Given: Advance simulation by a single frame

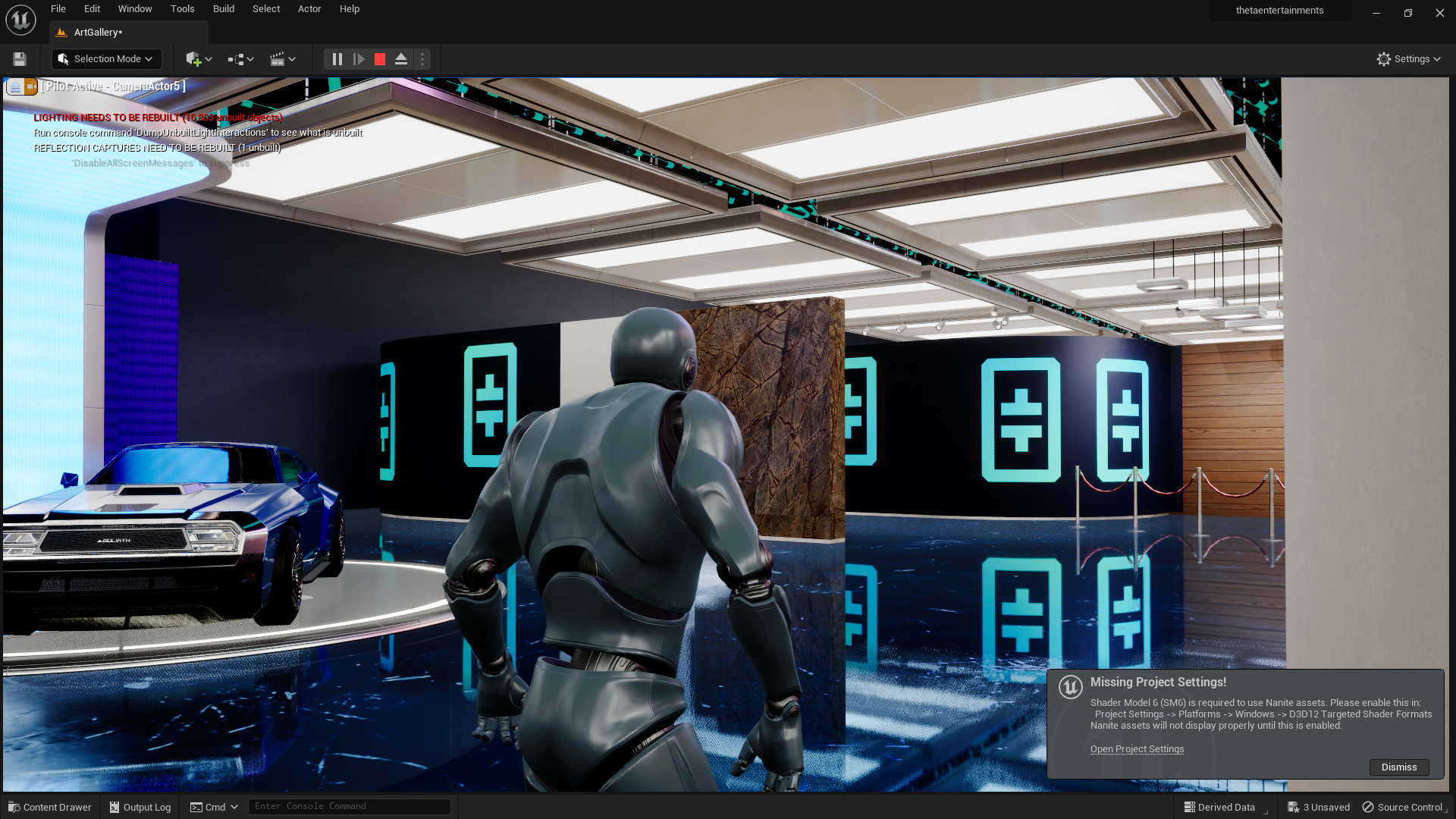Looking at the screenshot, I should [x=359, y=59].
